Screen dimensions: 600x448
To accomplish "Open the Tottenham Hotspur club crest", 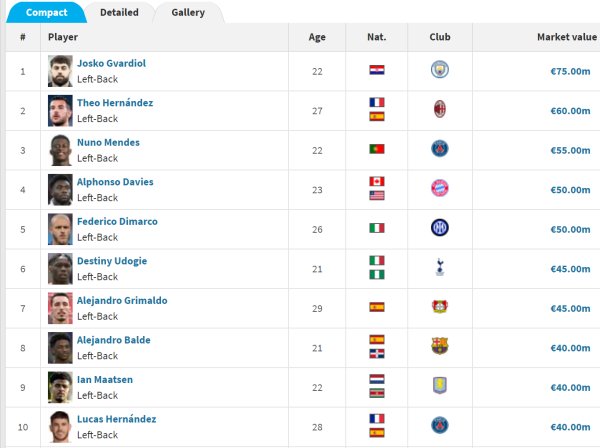I will 440,267.
